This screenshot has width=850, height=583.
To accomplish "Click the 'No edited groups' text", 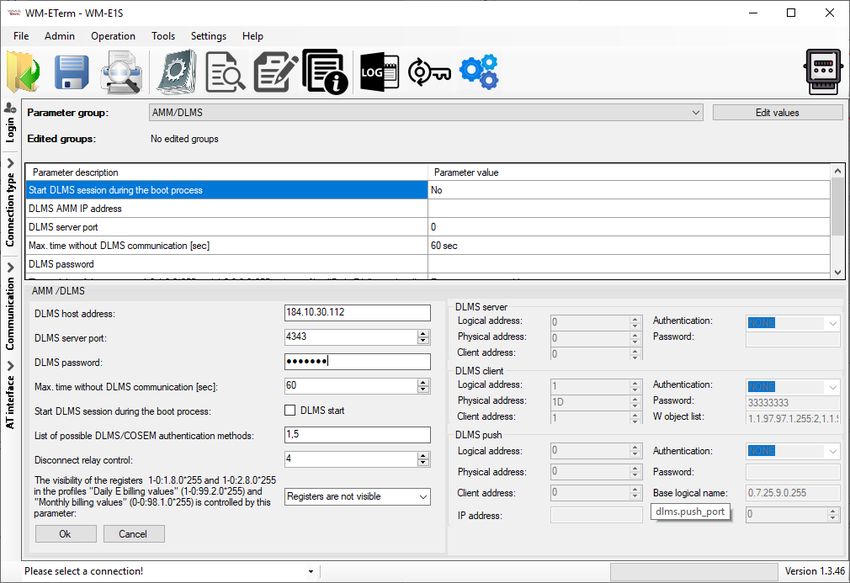I will point(184,139).
